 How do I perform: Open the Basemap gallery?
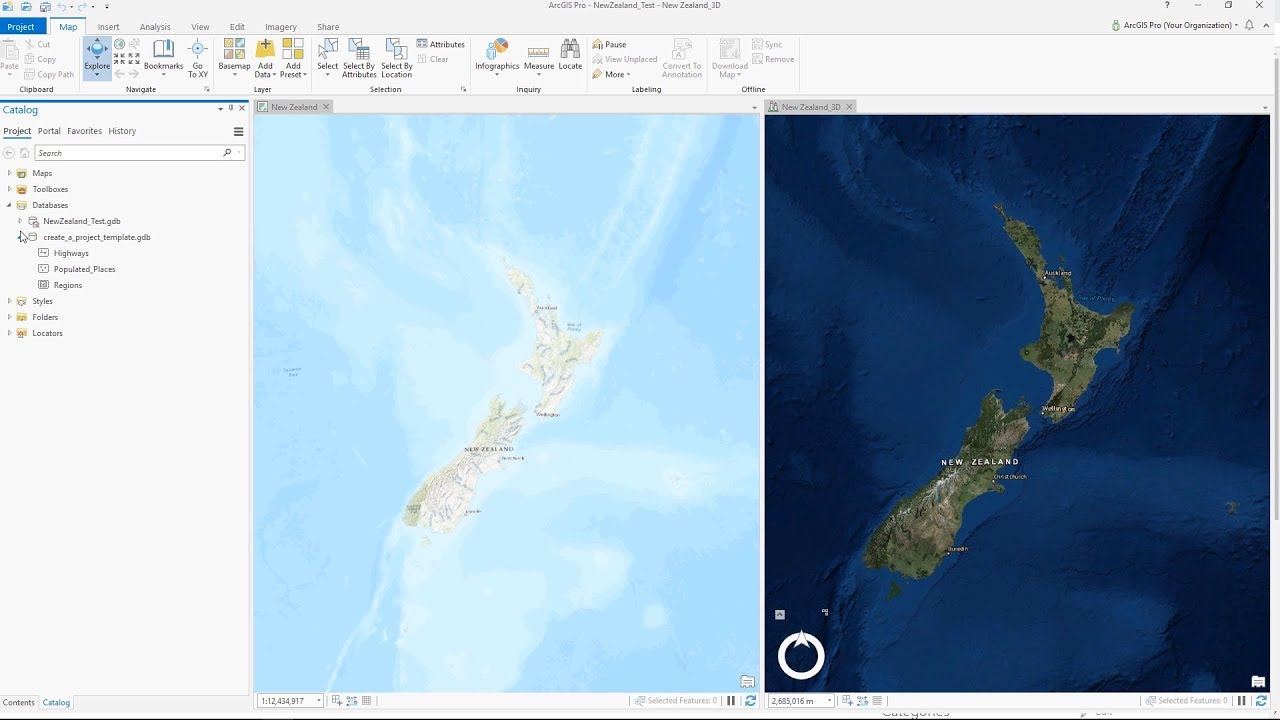click(x=234, y=58)
